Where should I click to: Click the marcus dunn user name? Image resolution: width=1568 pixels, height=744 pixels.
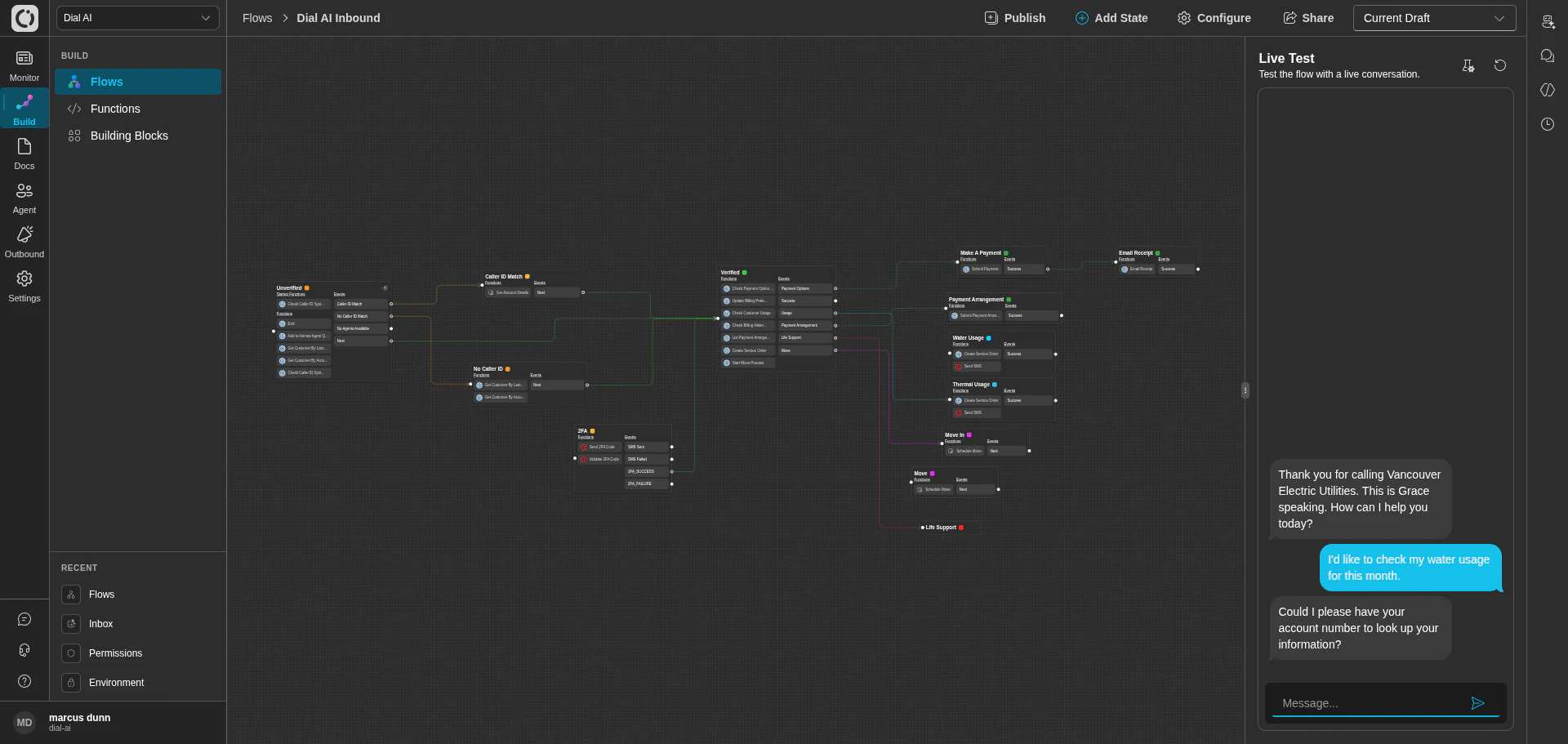(x=79, y=718)
